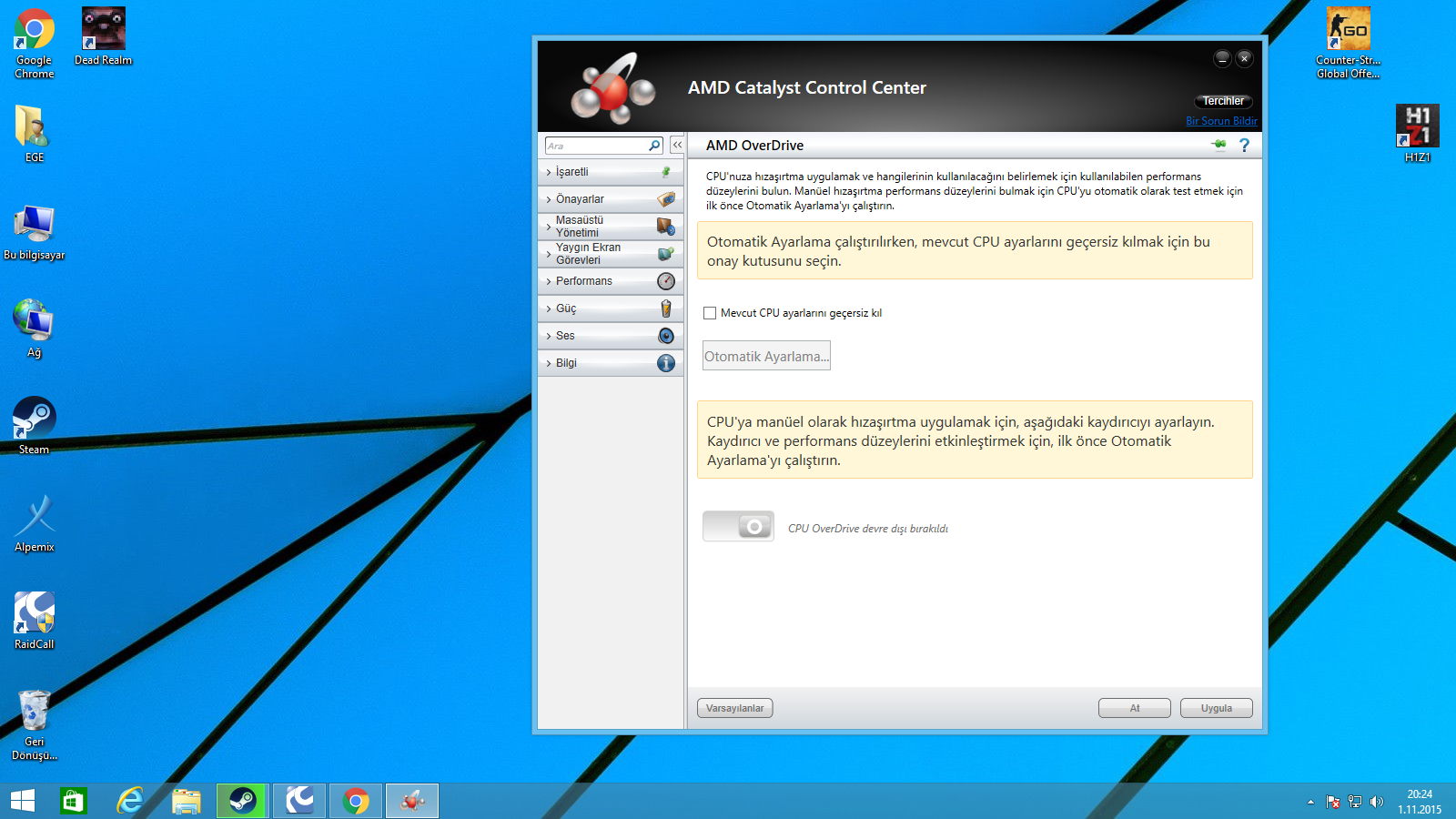Click the Varsayılanlar button
1456x819 pixels.
click(735, 708)
